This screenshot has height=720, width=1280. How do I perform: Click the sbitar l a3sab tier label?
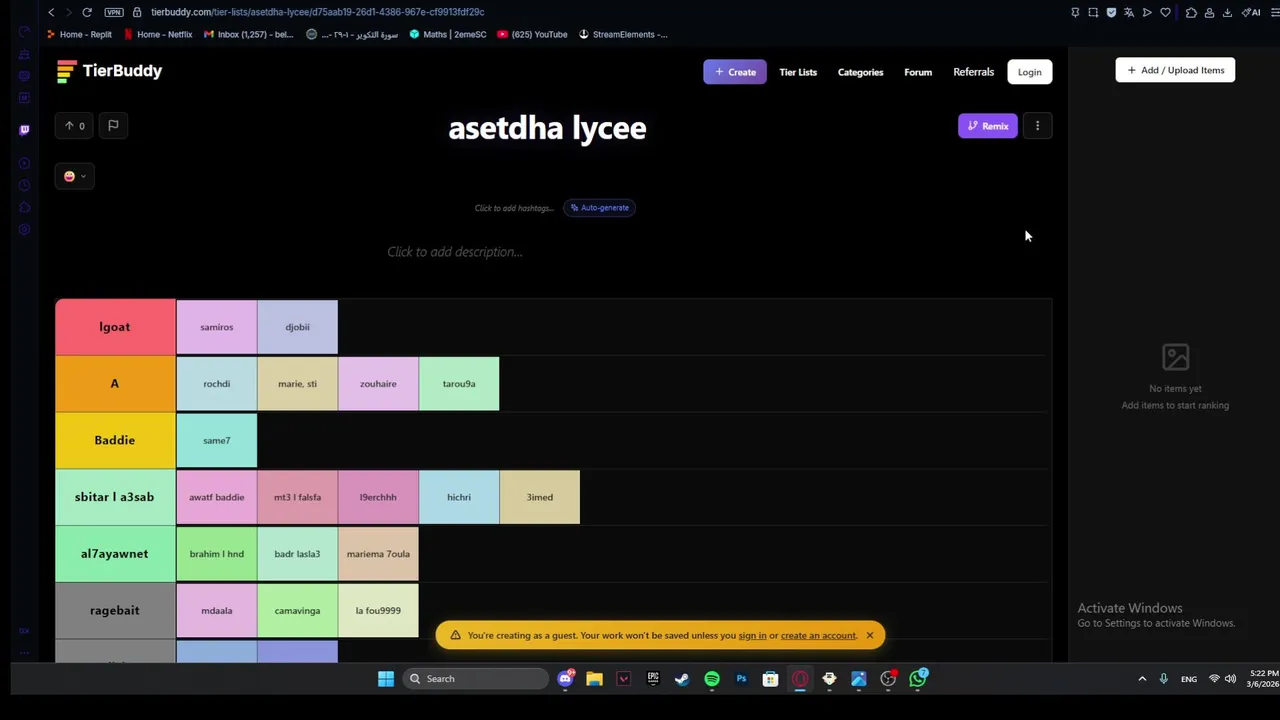115,497
